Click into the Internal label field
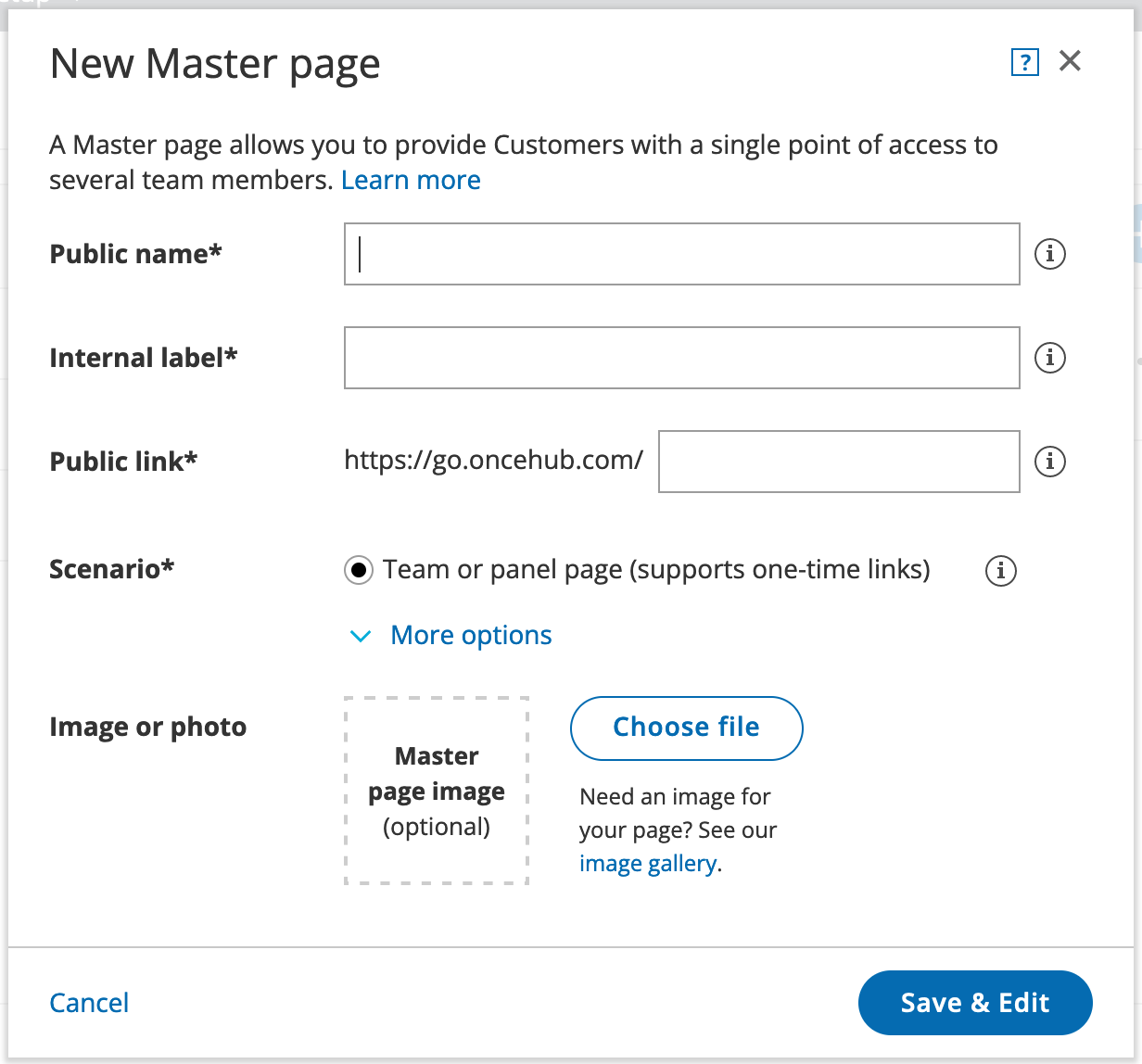 click(681, 358)
